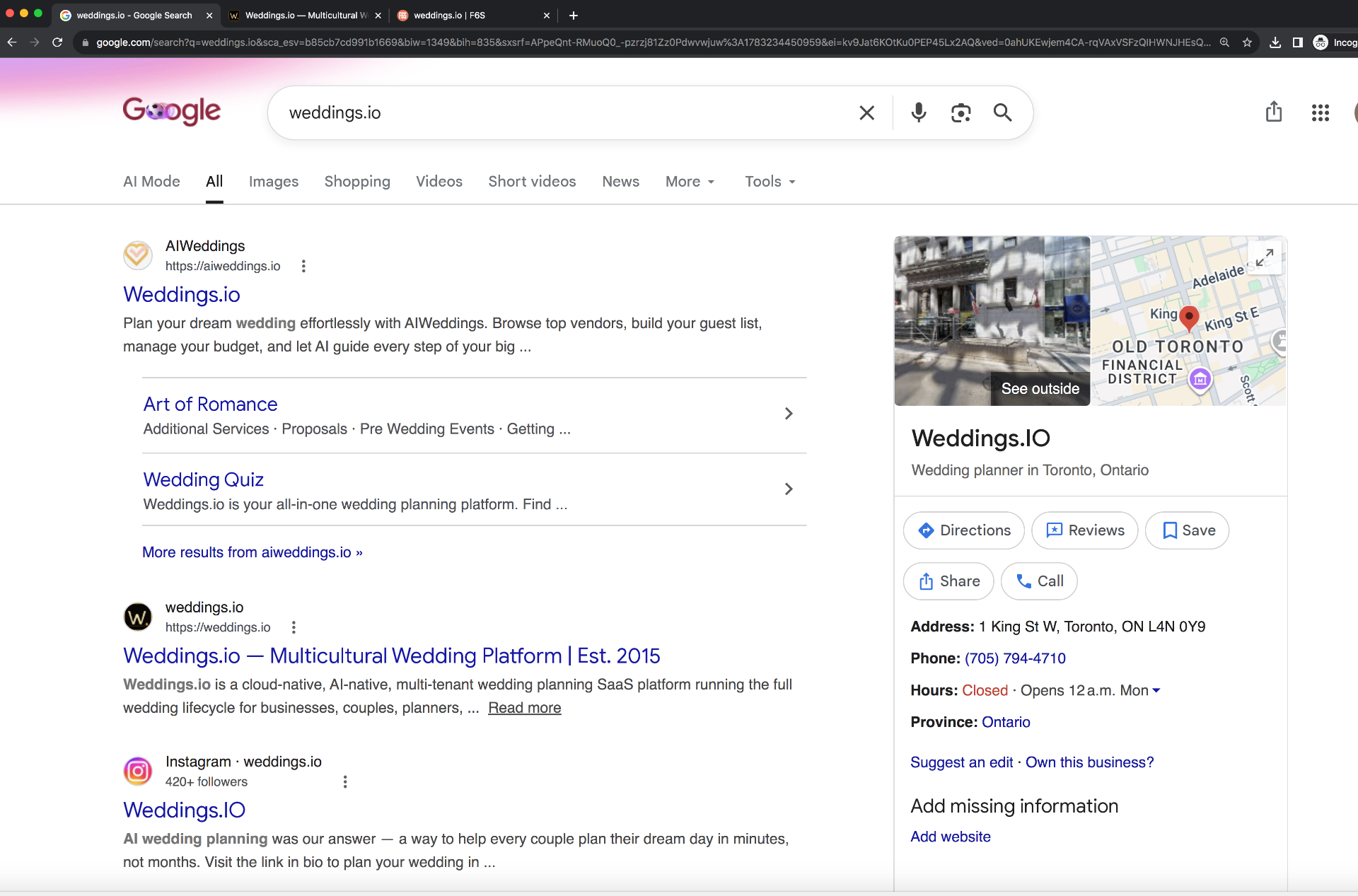Image resolution: width=1358 pixels, height=896 pixels.
Task: Click Read more in weddings.io snippet
Action: pyautogui.click(x=524, y=708)
